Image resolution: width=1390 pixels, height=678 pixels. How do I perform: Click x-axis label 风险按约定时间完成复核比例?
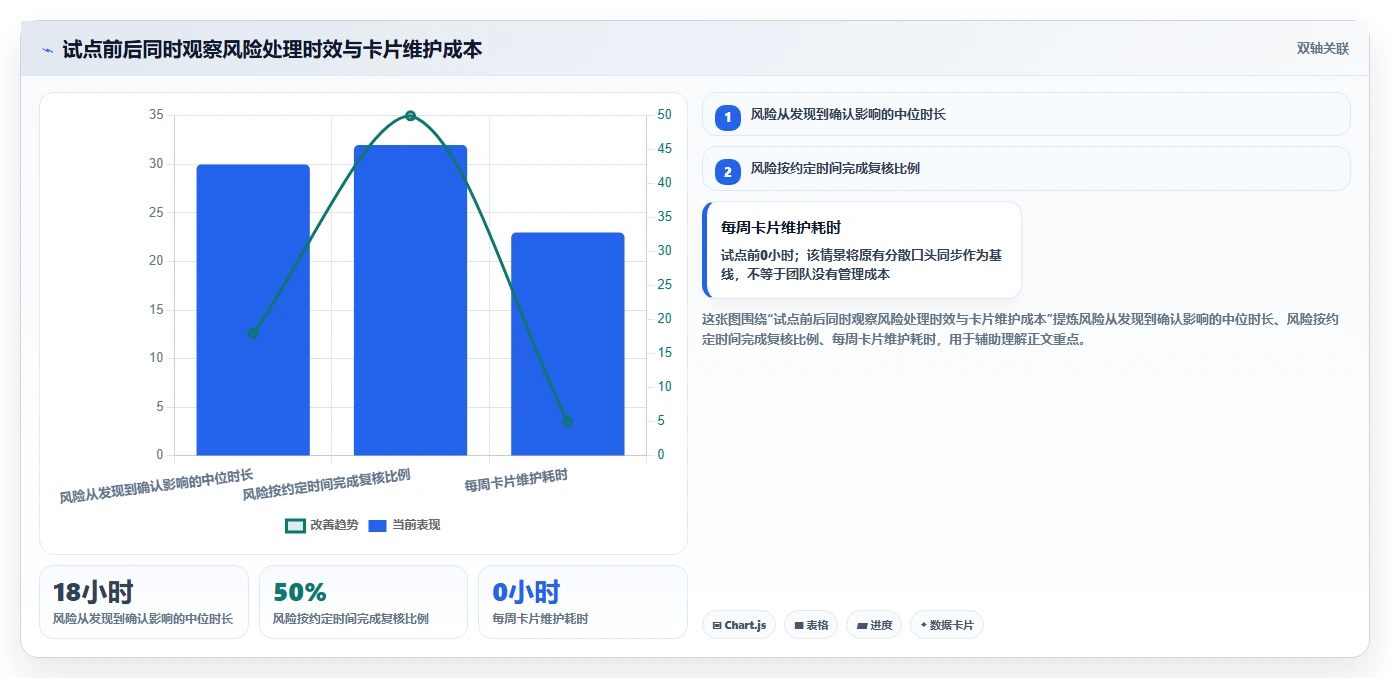(x=327, y=483)
